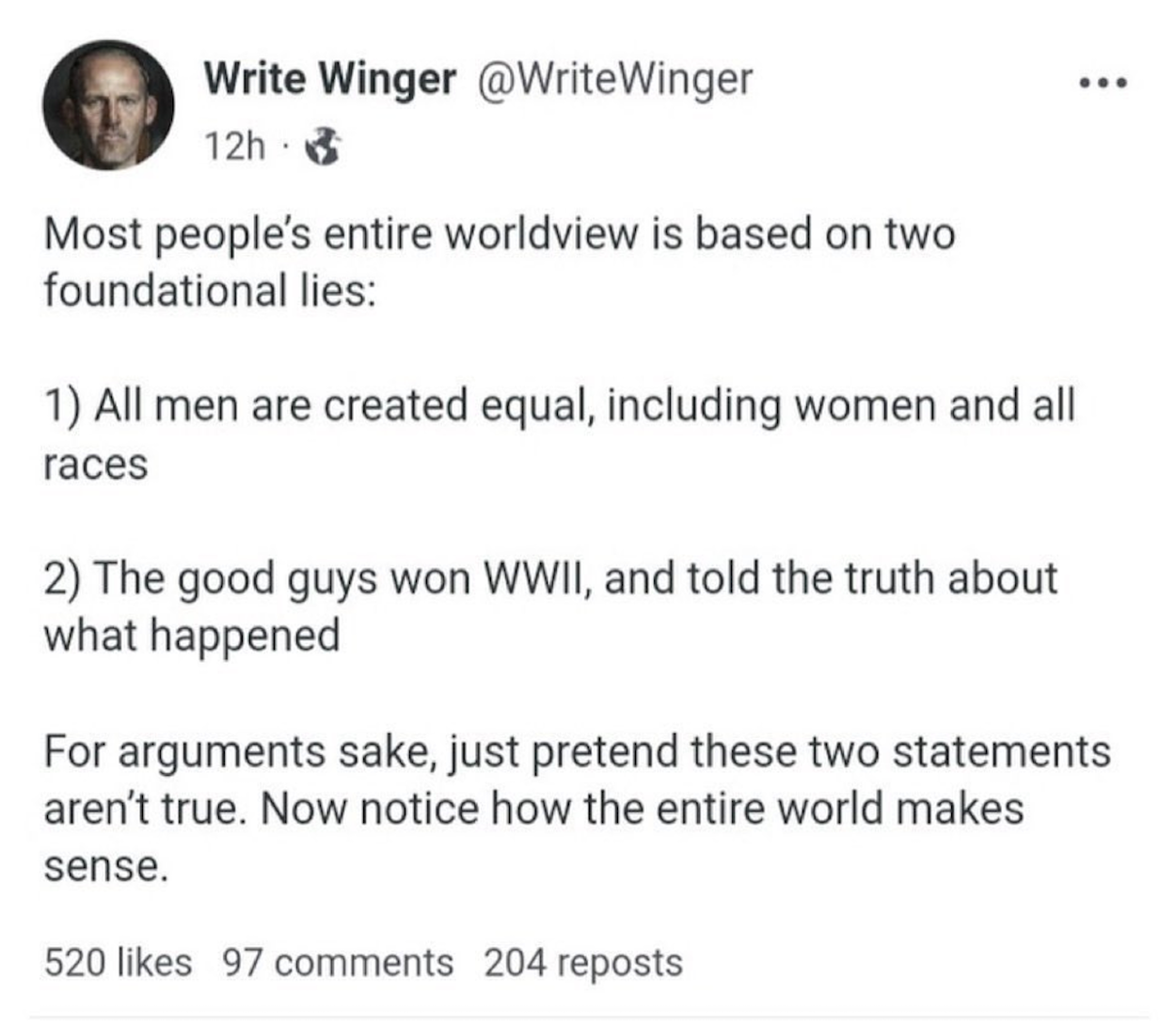Click the "Write Winger" display name
Viewport: 1176px width, 1025px height.
329,79
